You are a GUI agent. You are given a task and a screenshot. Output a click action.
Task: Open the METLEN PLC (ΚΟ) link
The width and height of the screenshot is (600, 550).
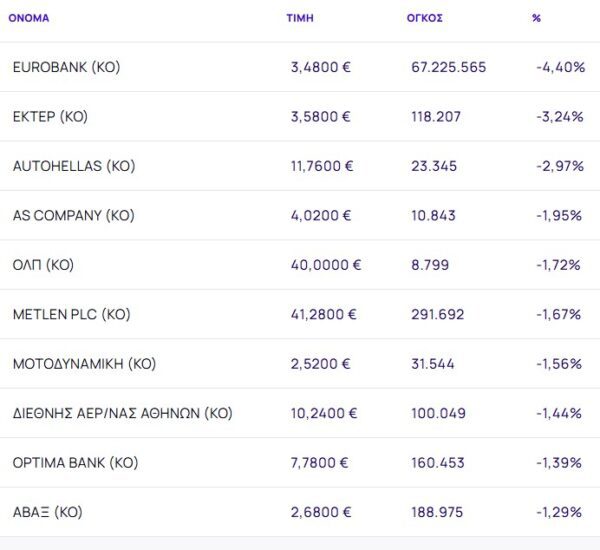[71, 314]
